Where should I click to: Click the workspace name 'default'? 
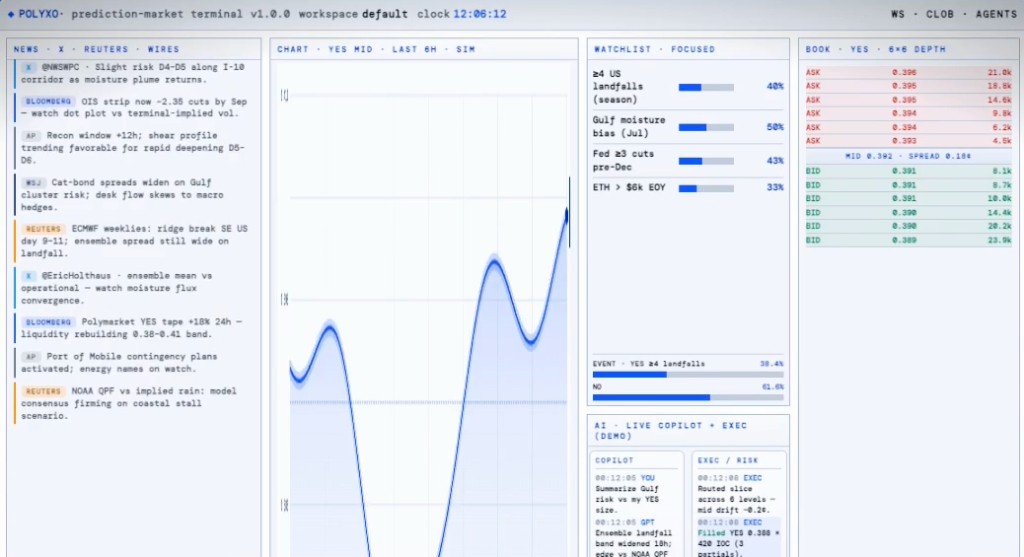pyautogui.click(x=385, y=14)
